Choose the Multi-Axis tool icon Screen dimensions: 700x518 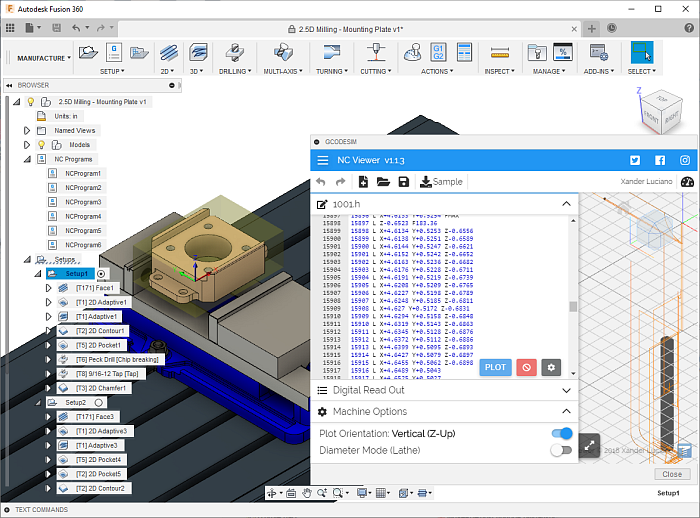(x=283, y=53)
